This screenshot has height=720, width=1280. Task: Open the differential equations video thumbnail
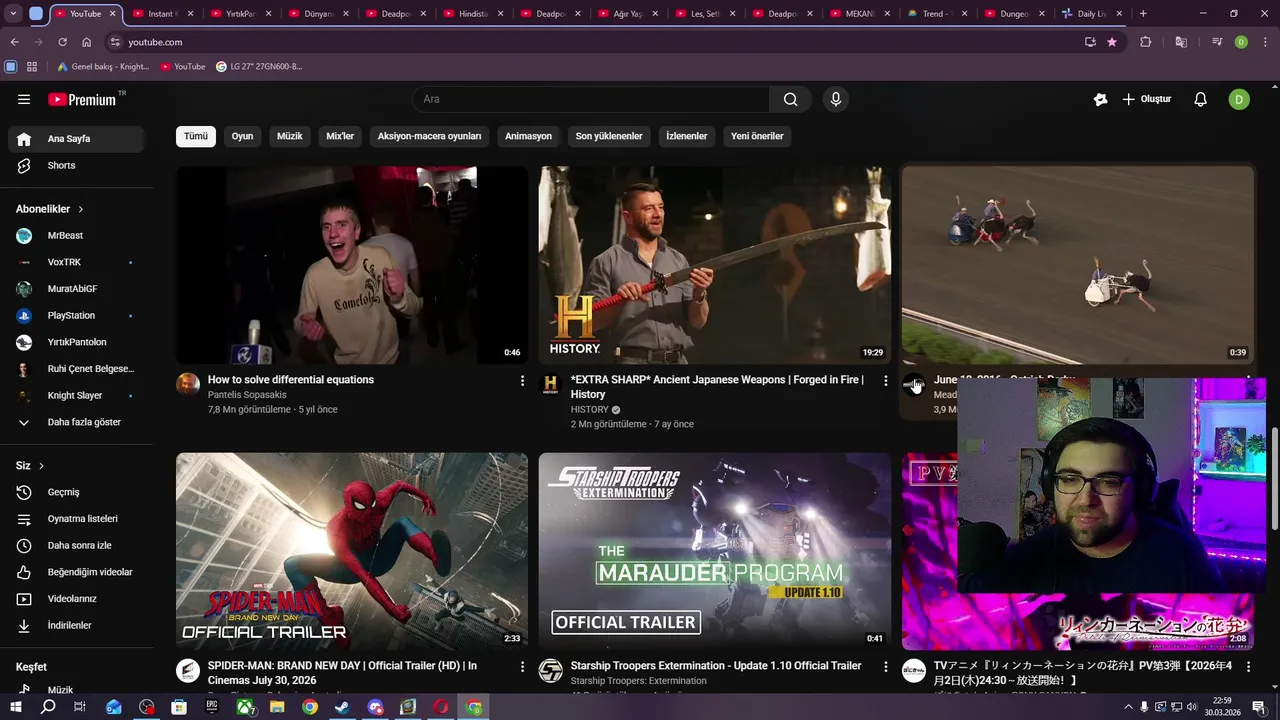pyautogui.click(x=352, y=265)
